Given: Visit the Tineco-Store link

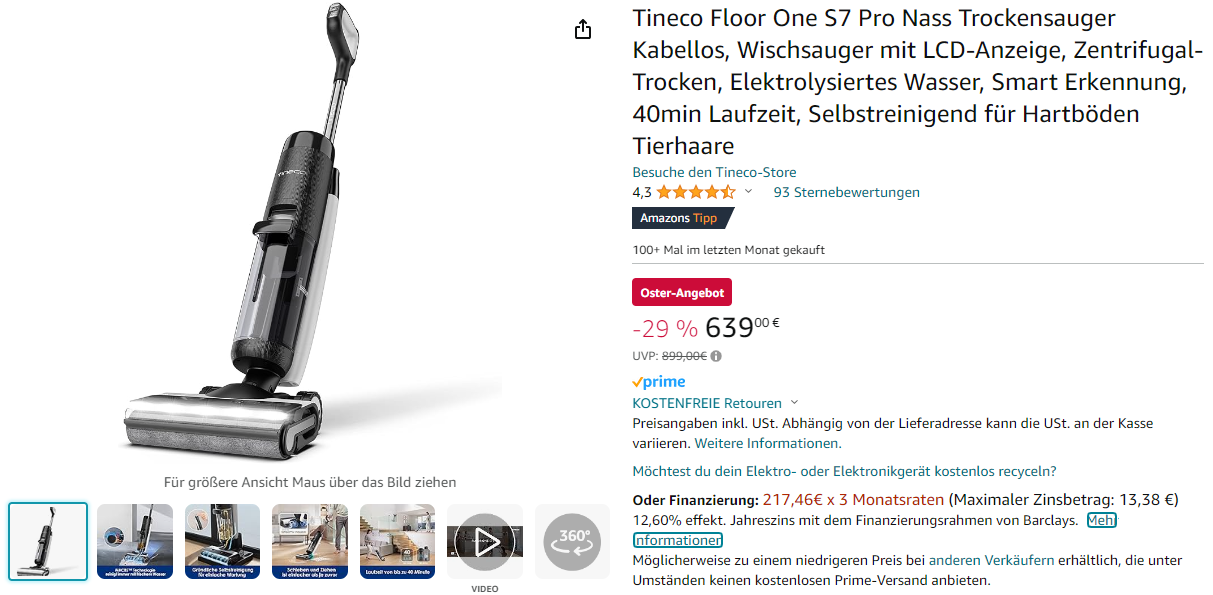Looking at the screenshot, I should click(714, 172).
